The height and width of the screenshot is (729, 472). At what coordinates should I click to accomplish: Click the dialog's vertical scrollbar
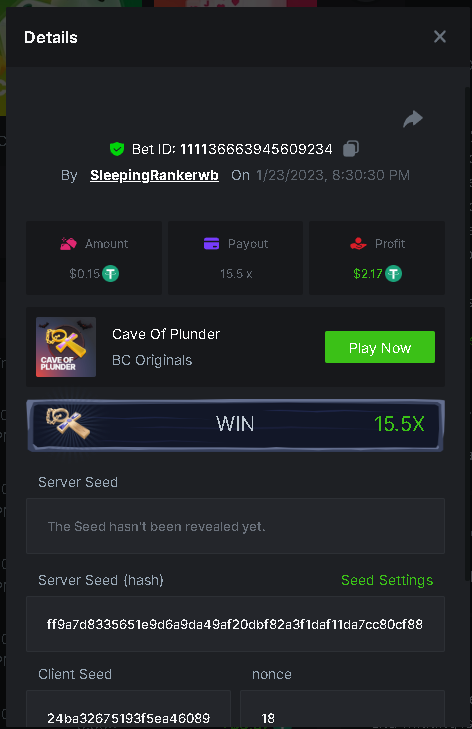pyautogui.click(x=468, y=333)
